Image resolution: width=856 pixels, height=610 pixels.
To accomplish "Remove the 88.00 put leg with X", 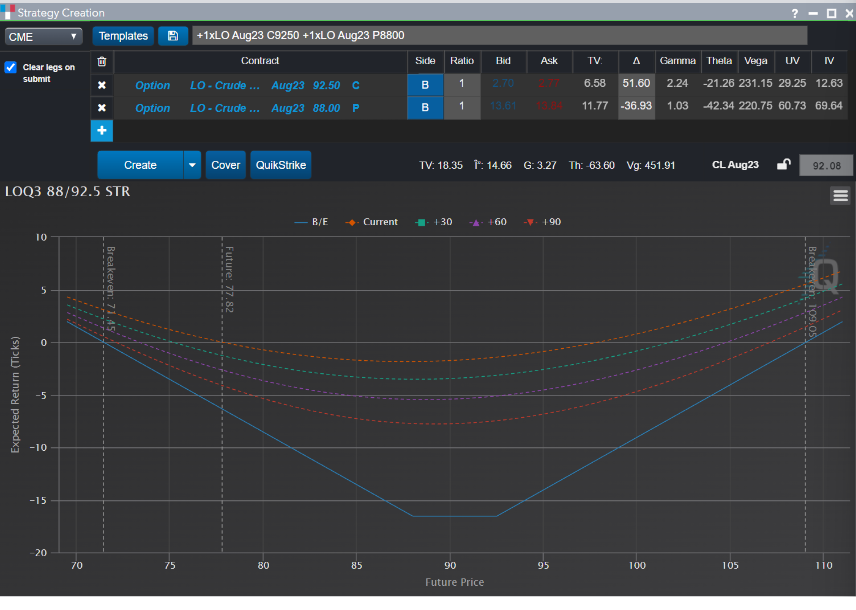I will (101, 108).
